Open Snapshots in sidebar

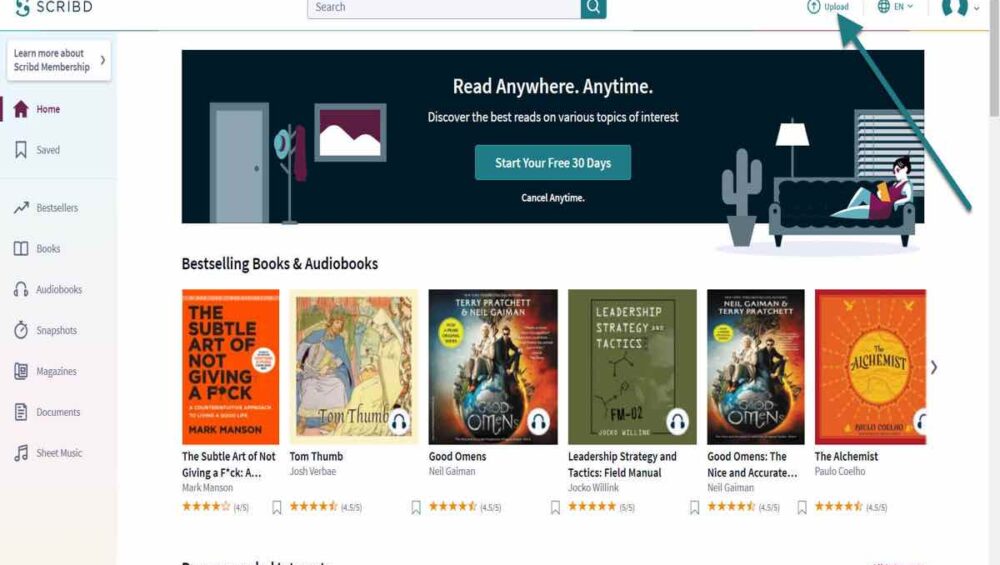point(56,330)
